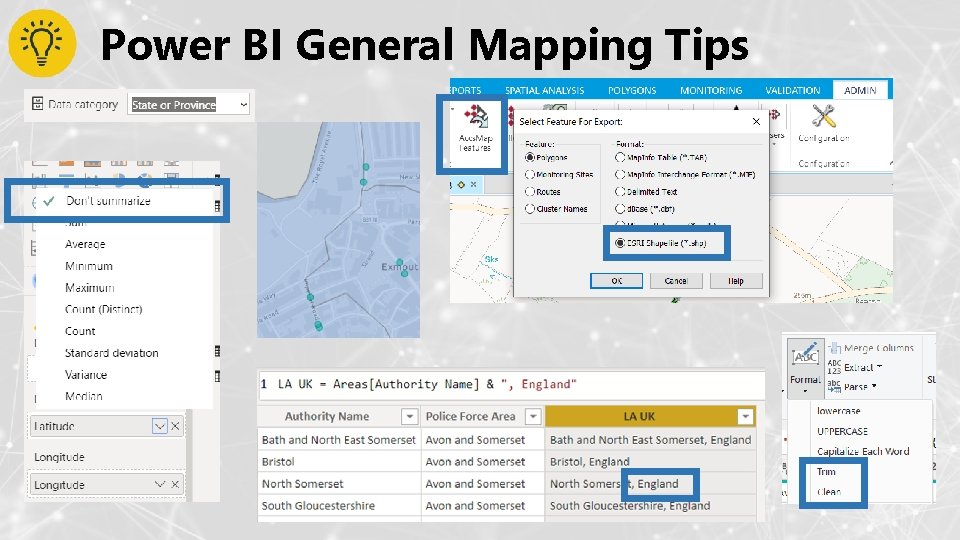The height and width of the screenshot is (540, 960).
Task: Expand the Extract dropdown arrow
Action: coord(879,367)
